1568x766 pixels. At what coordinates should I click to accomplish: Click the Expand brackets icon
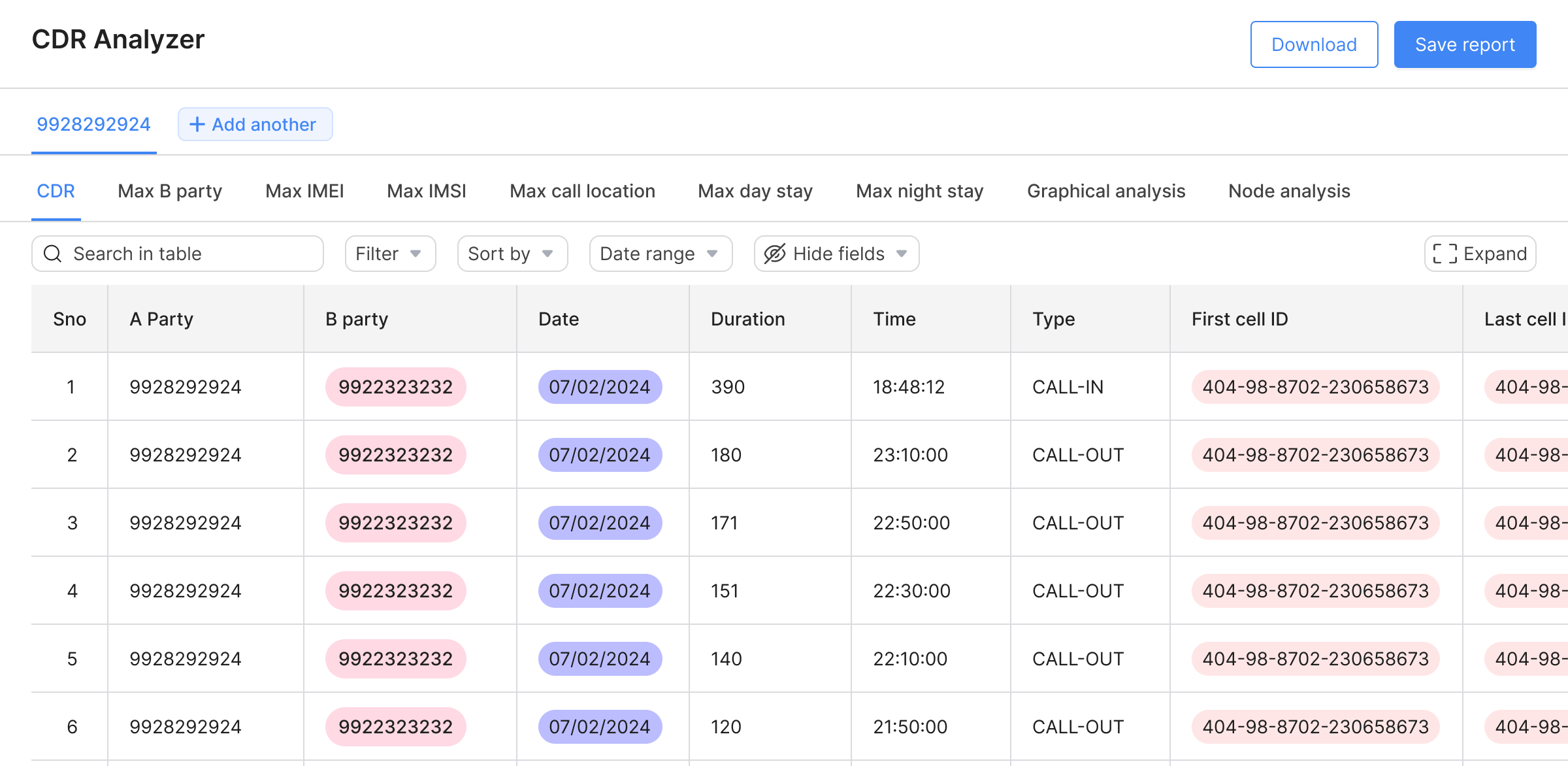[x=1445, y=254]
